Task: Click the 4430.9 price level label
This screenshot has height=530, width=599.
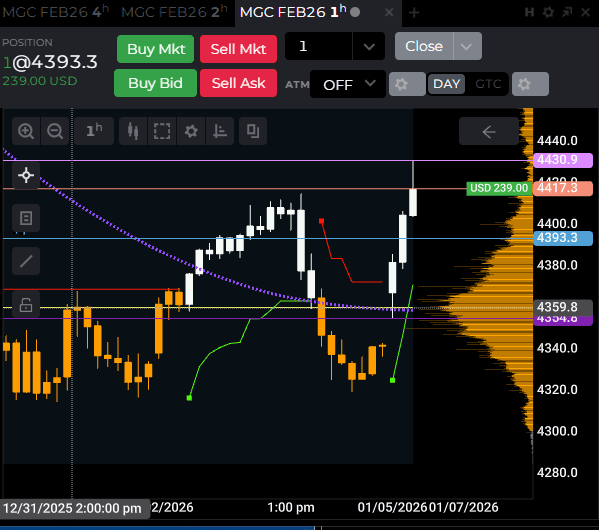Action: coord(563,160)
